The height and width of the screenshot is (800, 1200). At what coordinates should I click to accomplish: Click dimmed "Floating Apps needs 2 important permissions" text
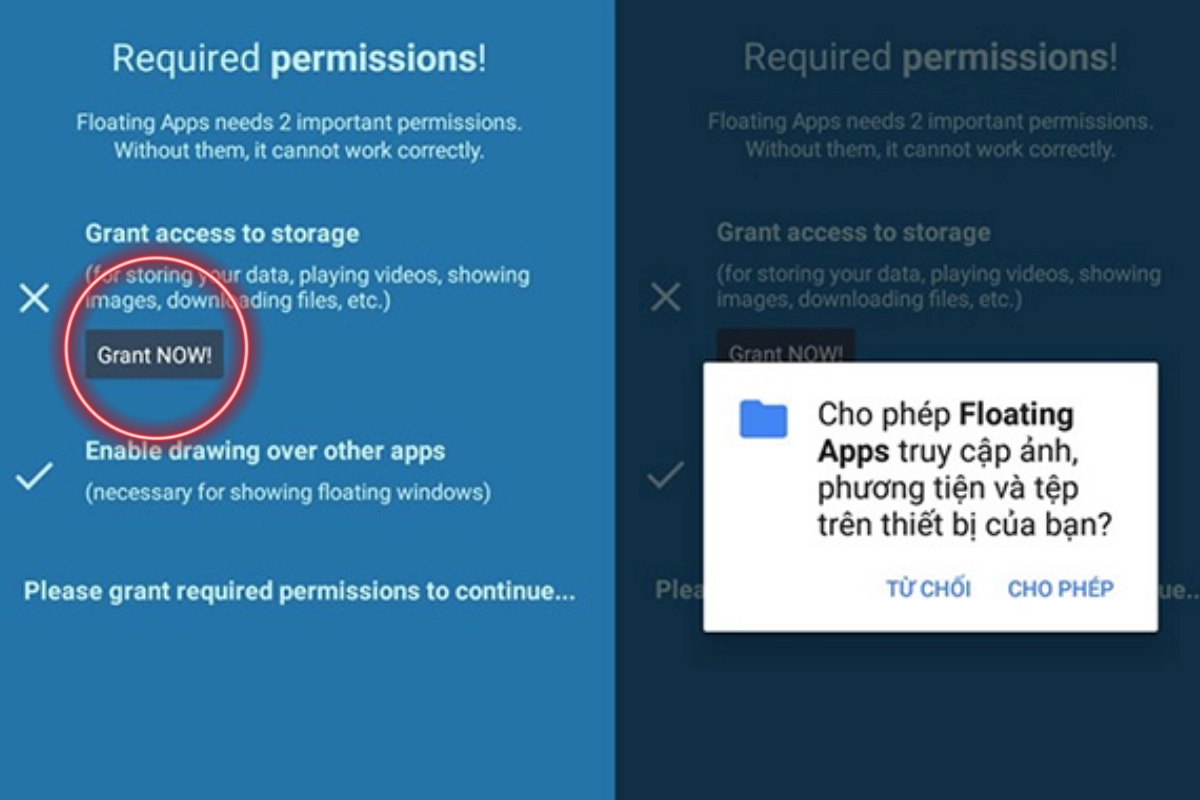[x=930, y=136]
